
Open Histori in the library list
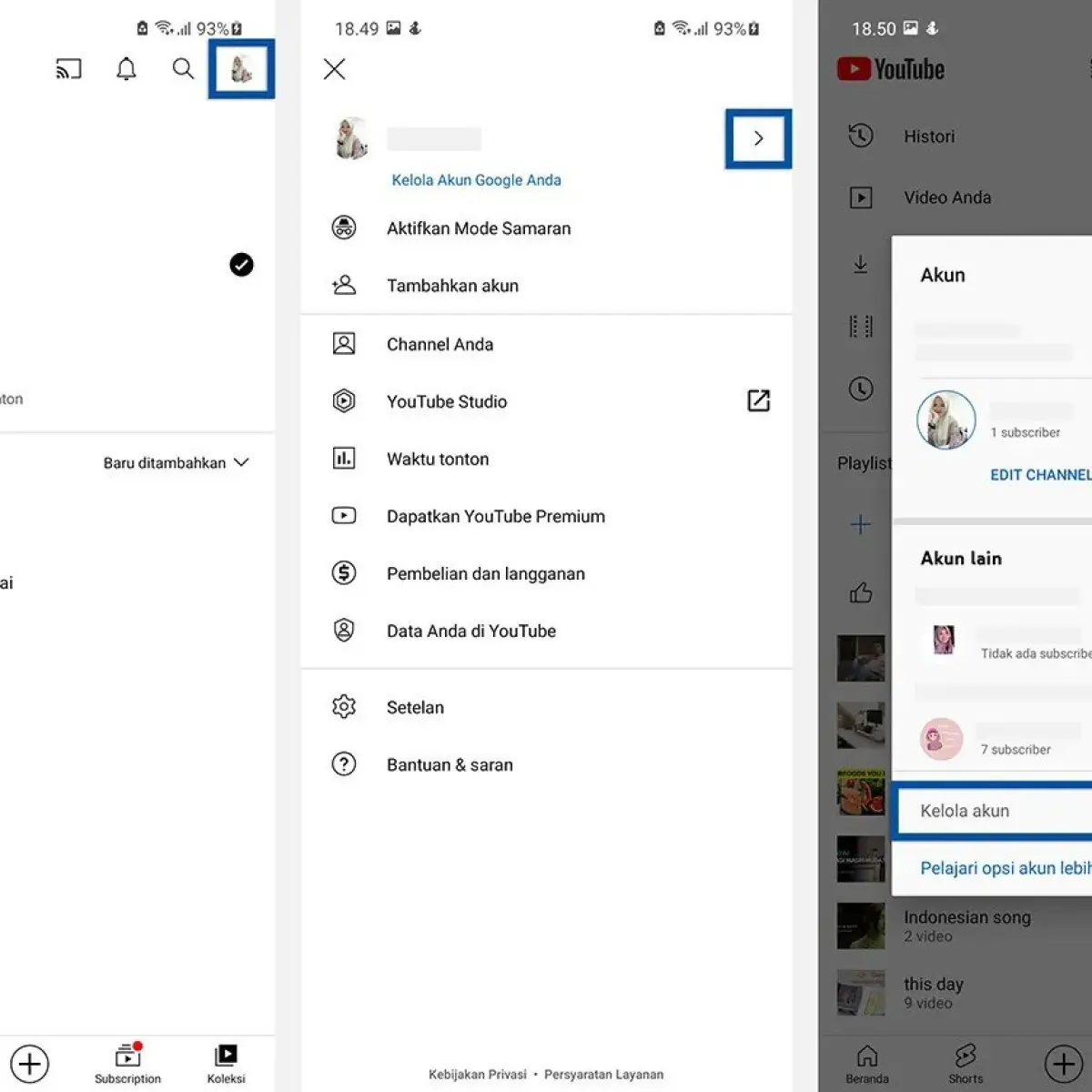(929, 136)
